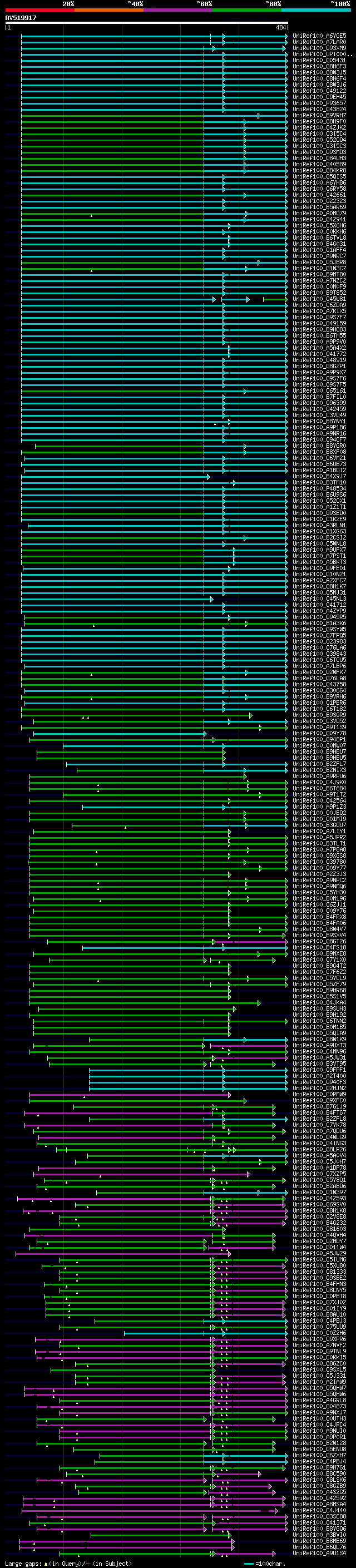The image size is (356, 1568).
Task: Click hit label UniRef100_P93657
Action: coord(319,103)
